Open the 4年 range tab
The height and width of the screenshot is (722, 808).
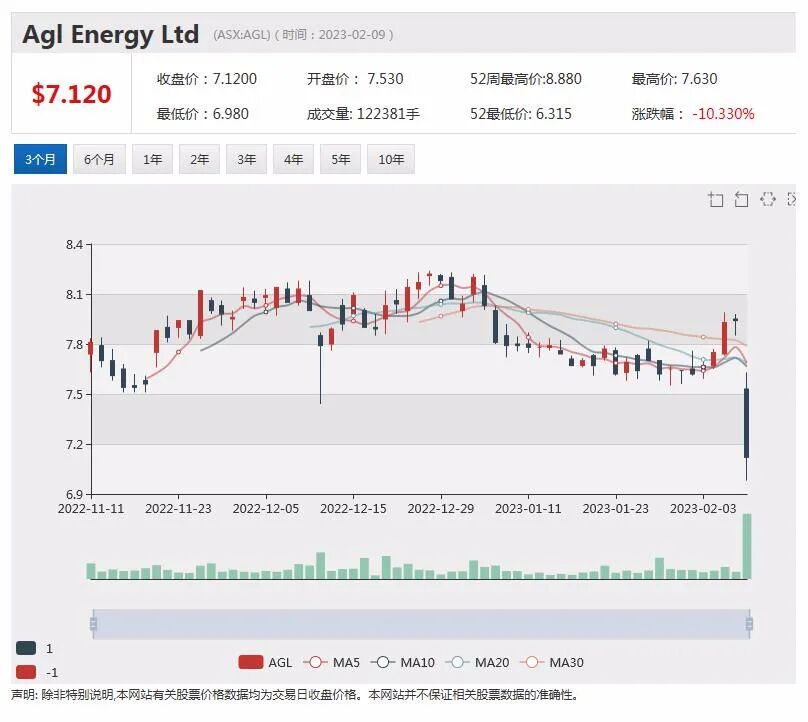pos(293,159)
